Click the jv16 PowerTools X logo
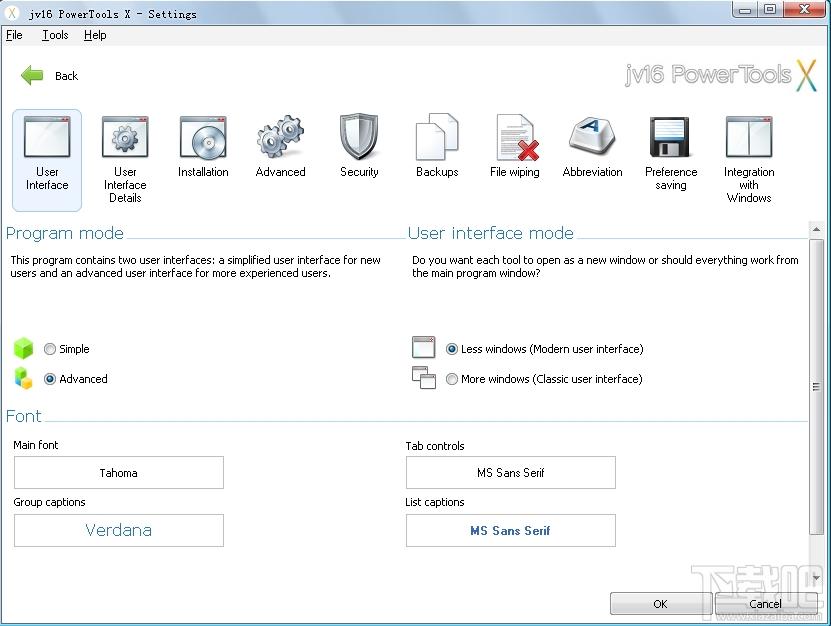This screenshot has width=831, height=626. click(x=721, y=75)
